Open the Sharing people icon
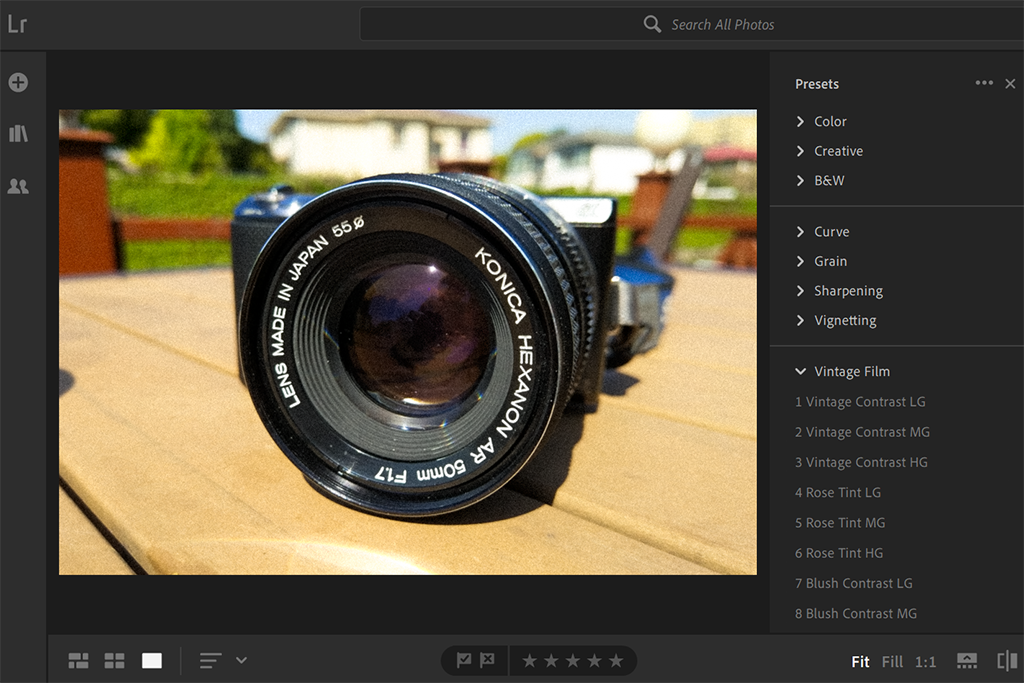This screenshot has width=1024, height=683. coord(18,186)
